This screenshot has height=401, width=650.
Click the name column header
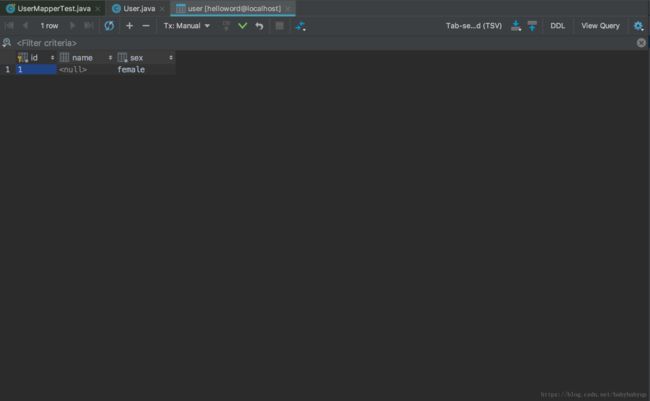click(x=86, y=58)
